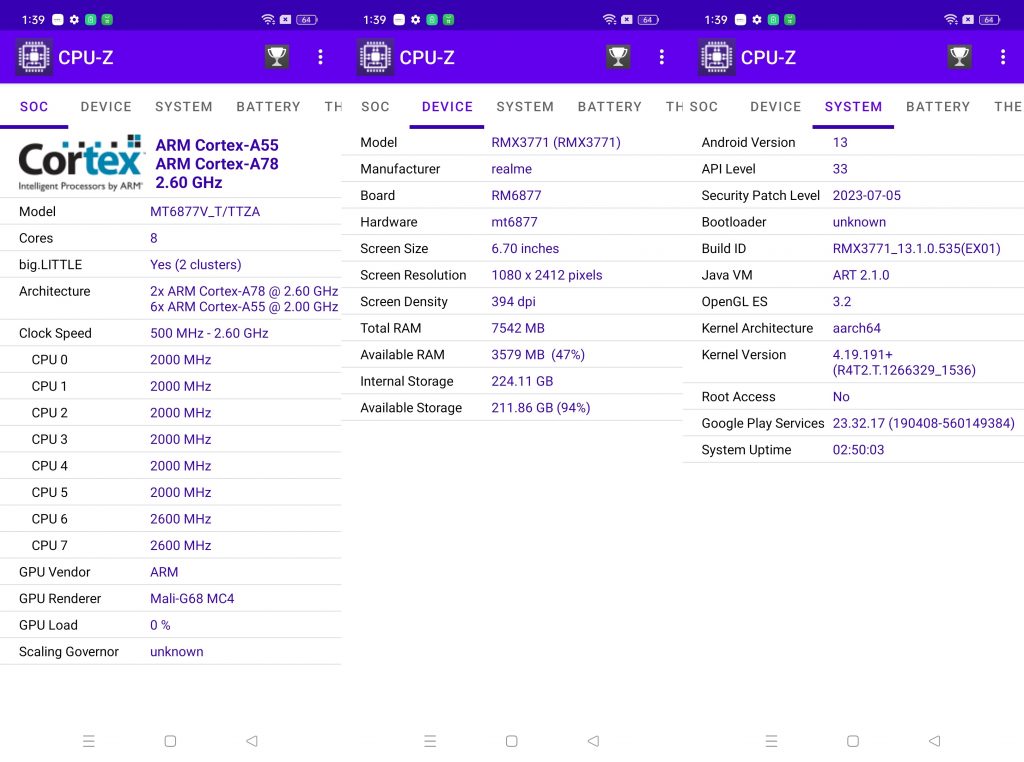Tap the CPU-Z chip logo on the SOC screen
1024x762 pixels.
click(x=35, y=57)
